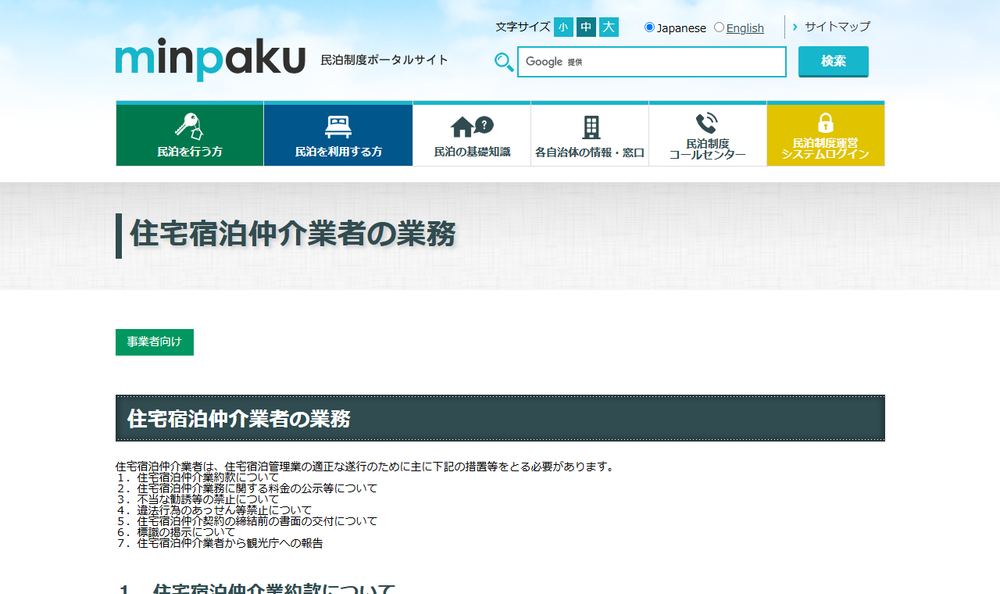Click the phone icon for 民泊制度コールセンター
The image size is (1000, 594).
pos(707,123)
